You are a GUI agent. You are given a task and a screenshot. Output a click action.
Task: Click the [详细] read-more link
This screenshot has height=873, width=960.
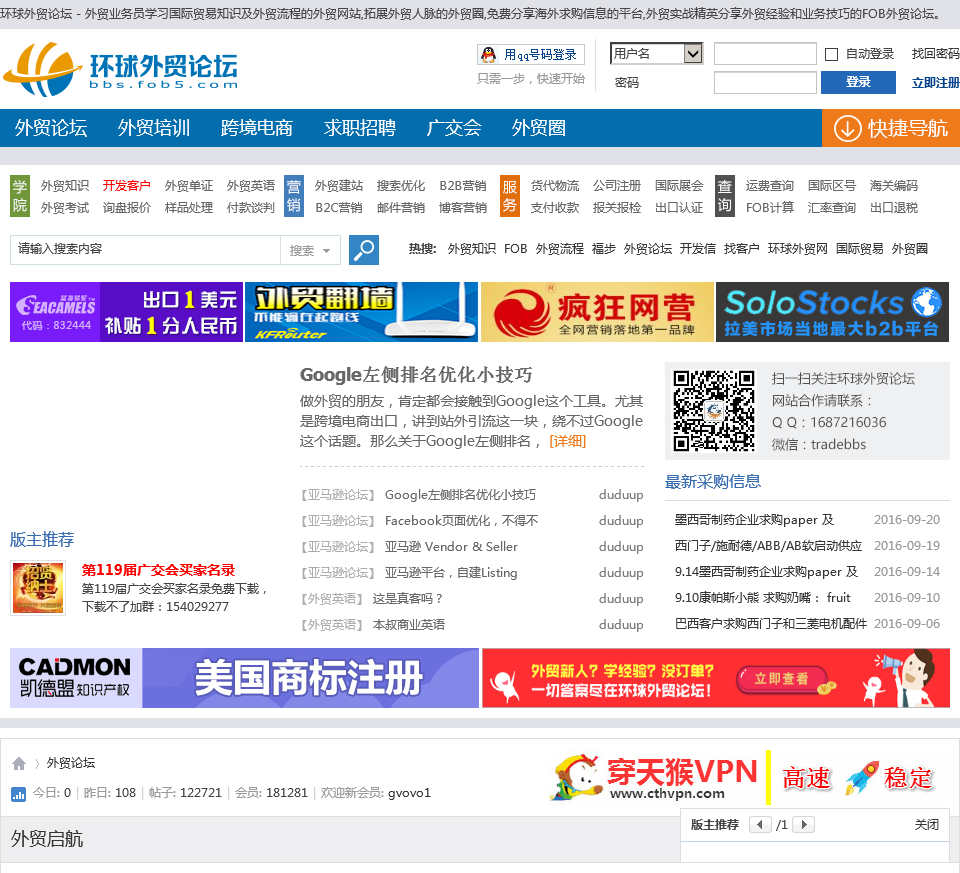point(568,441)
